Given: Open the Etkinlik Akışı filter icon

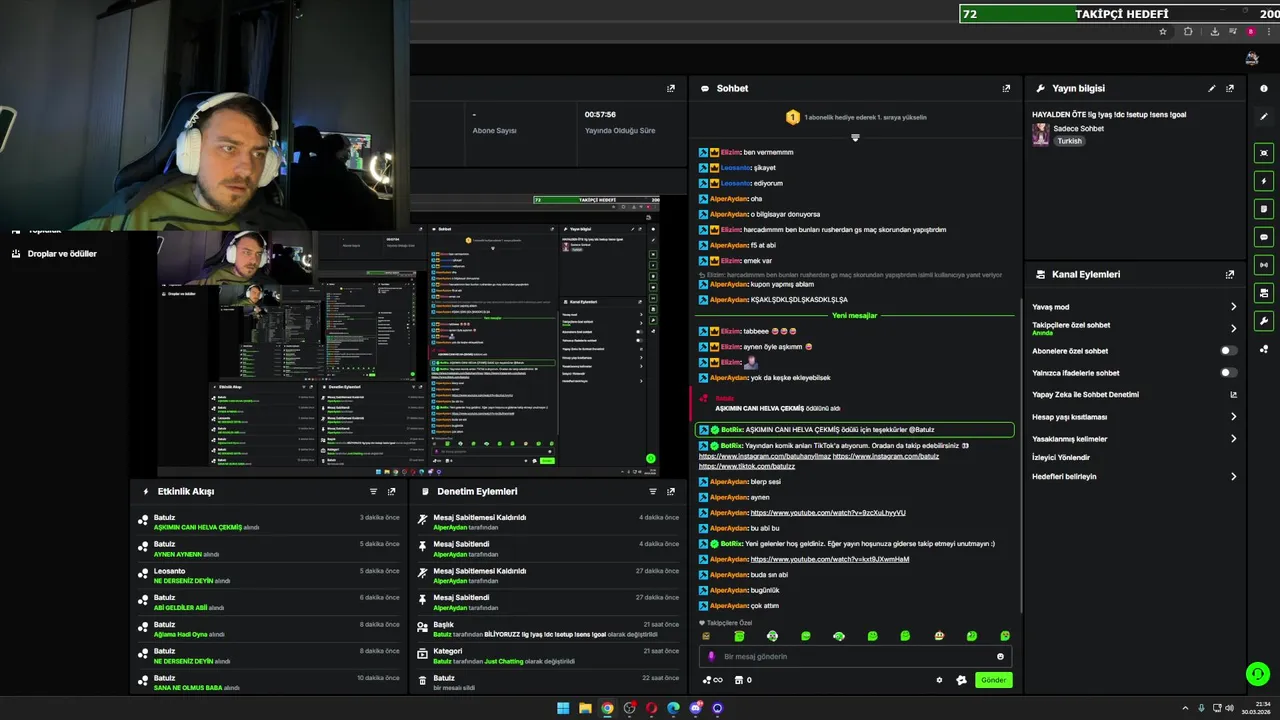Looking at the screenshot, I should pos(374,491).
